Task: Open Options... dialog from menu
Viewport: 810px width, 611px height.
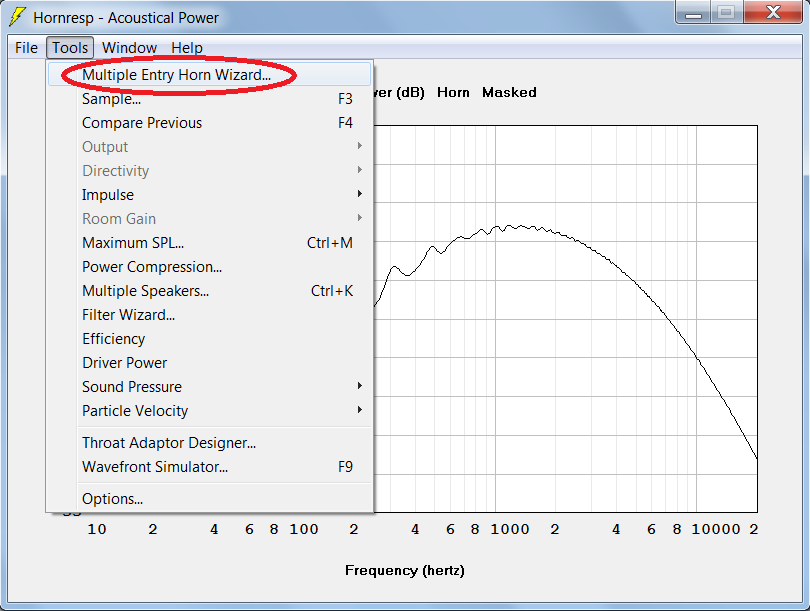Action: pyautogui.click(x=209, y=499)
